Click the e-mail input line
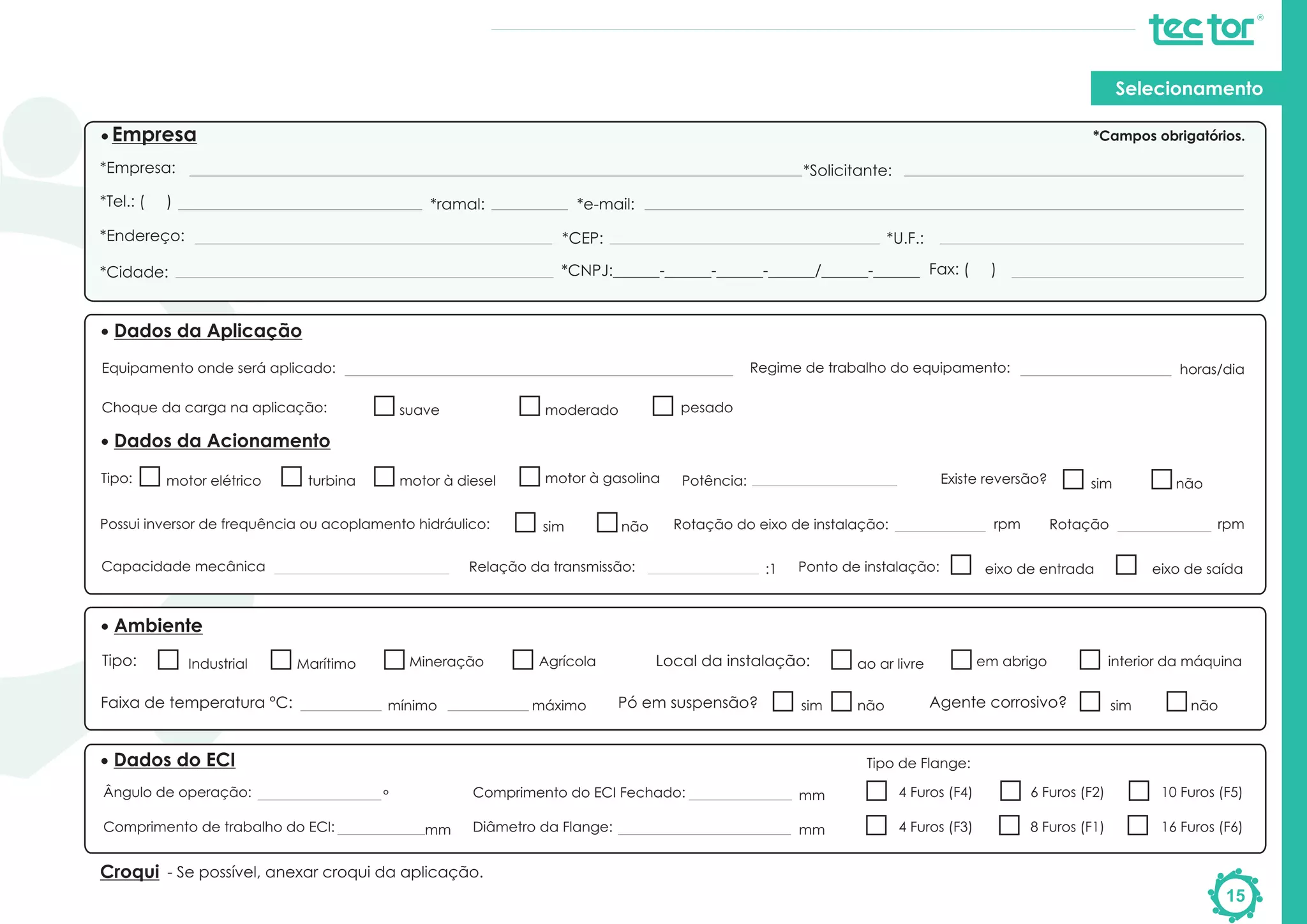This screenshot has height=924, width=1307. pos(943,205)
